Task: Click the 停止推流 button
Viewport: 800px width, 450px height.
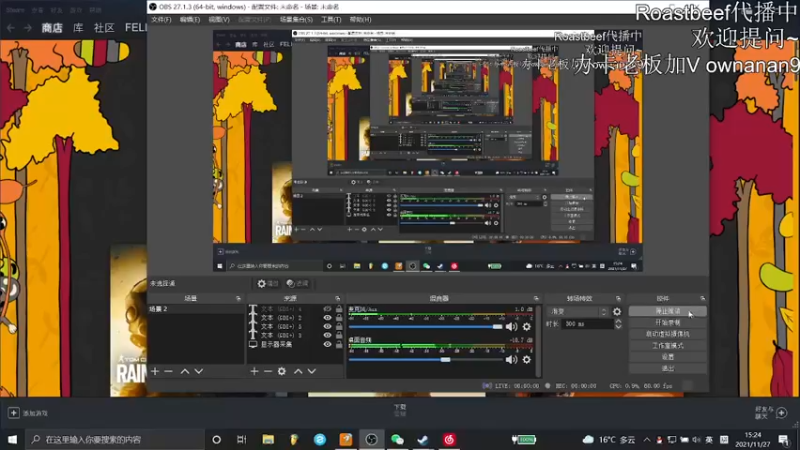Action: click(667, 311)
